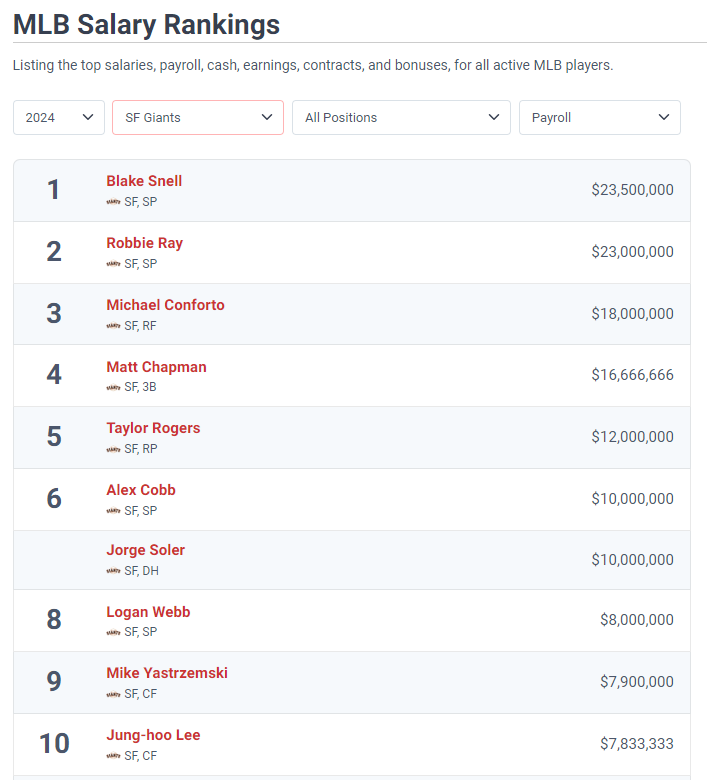Click Giants team logo under Matt Chapman
This screenshot has height=780, width=707.
tap(113, 388)
